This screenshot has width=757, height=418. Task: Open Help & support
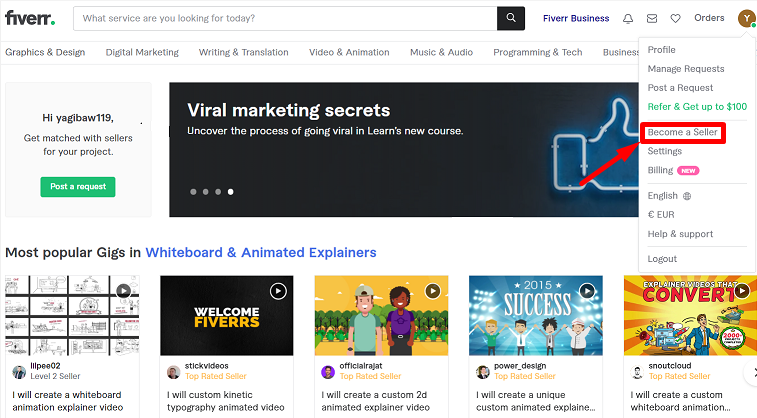tap(680, 234)
